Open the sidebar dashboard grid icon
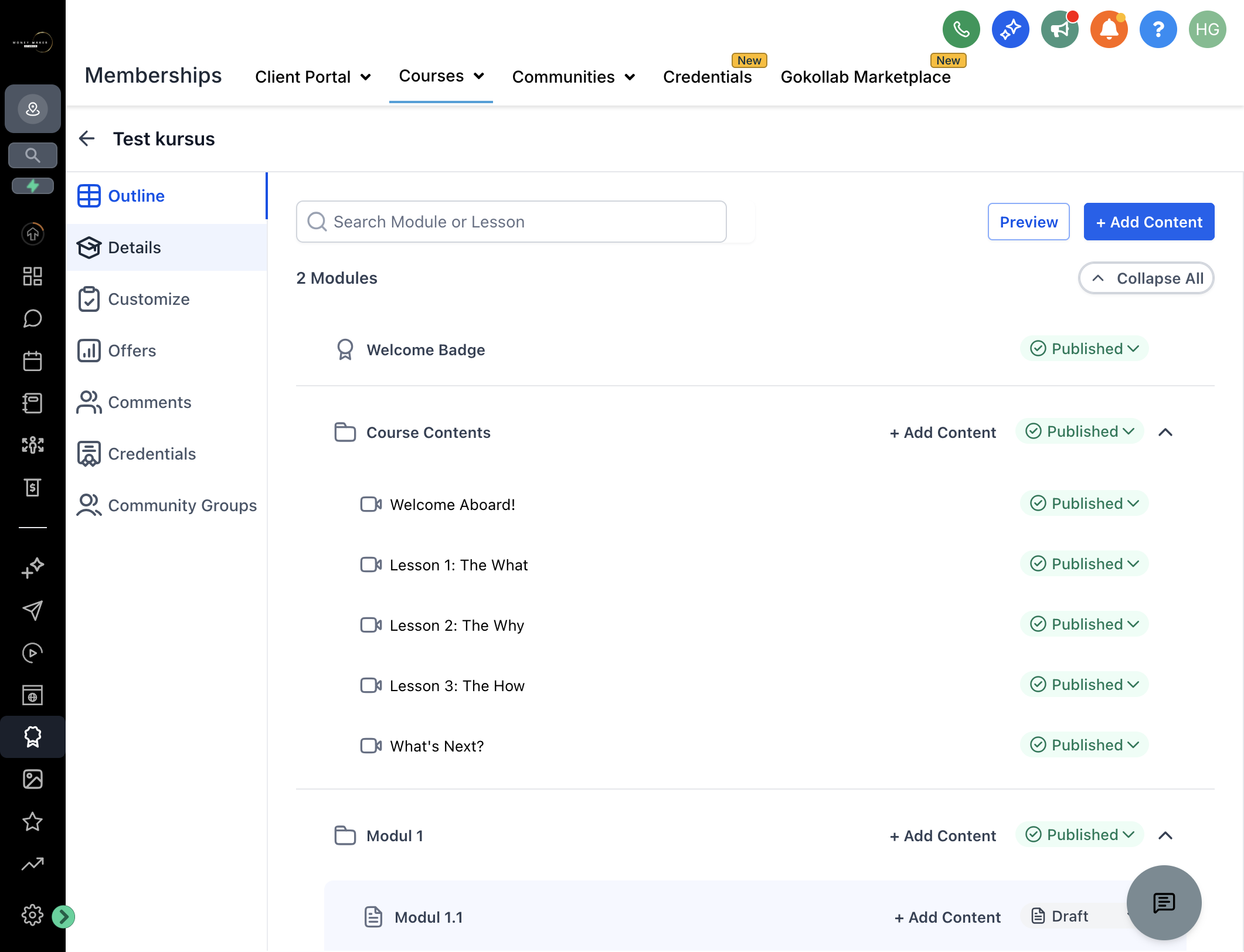 (x=33, y=276)
